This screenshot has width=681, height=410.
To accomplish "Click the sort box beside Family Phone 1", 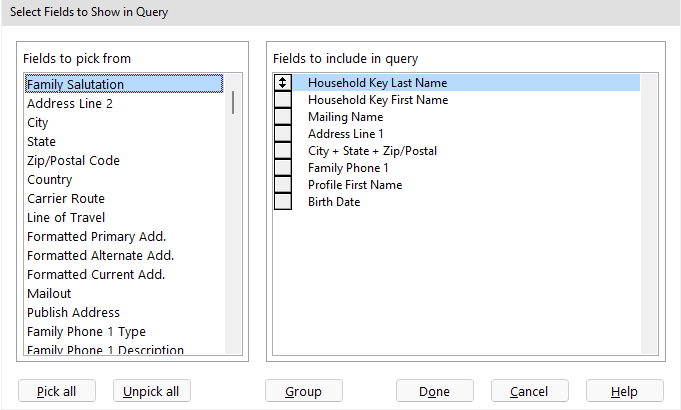I will [x=283, y=168].
